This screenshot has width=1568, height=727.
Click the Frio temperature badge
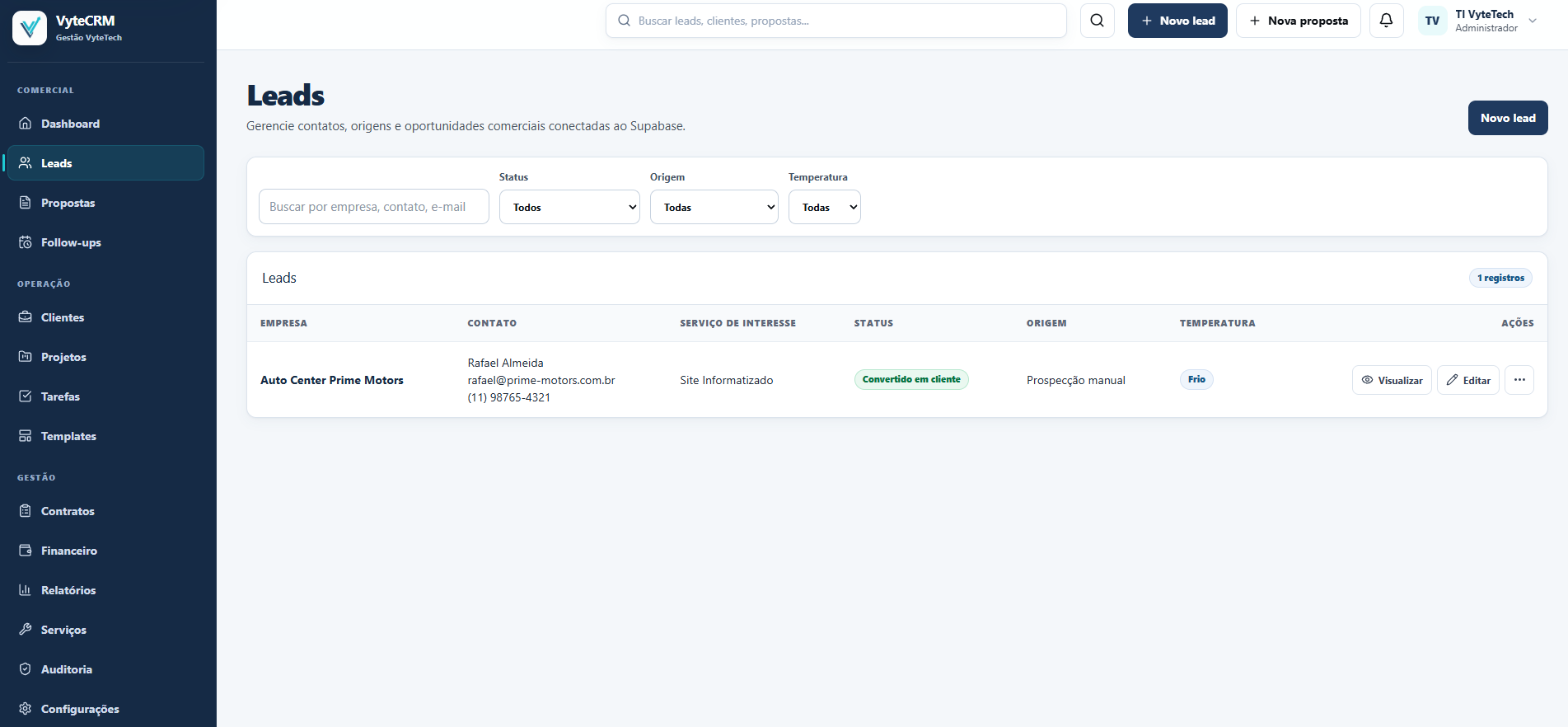coord(1196,379)
